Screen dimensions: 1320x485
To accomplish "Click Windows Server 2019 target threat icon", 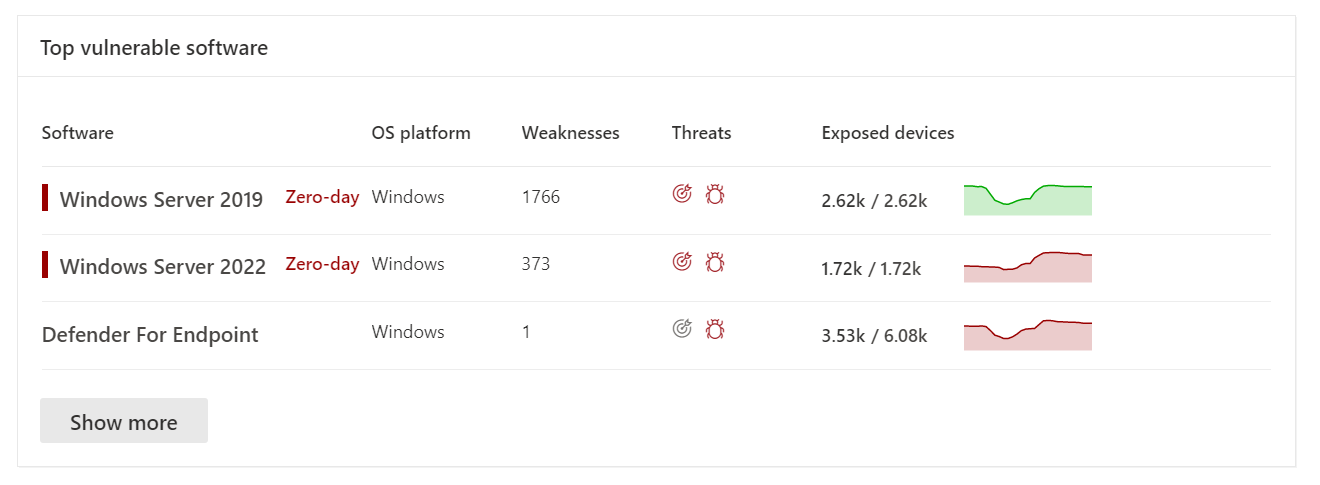I will point(682,194).
